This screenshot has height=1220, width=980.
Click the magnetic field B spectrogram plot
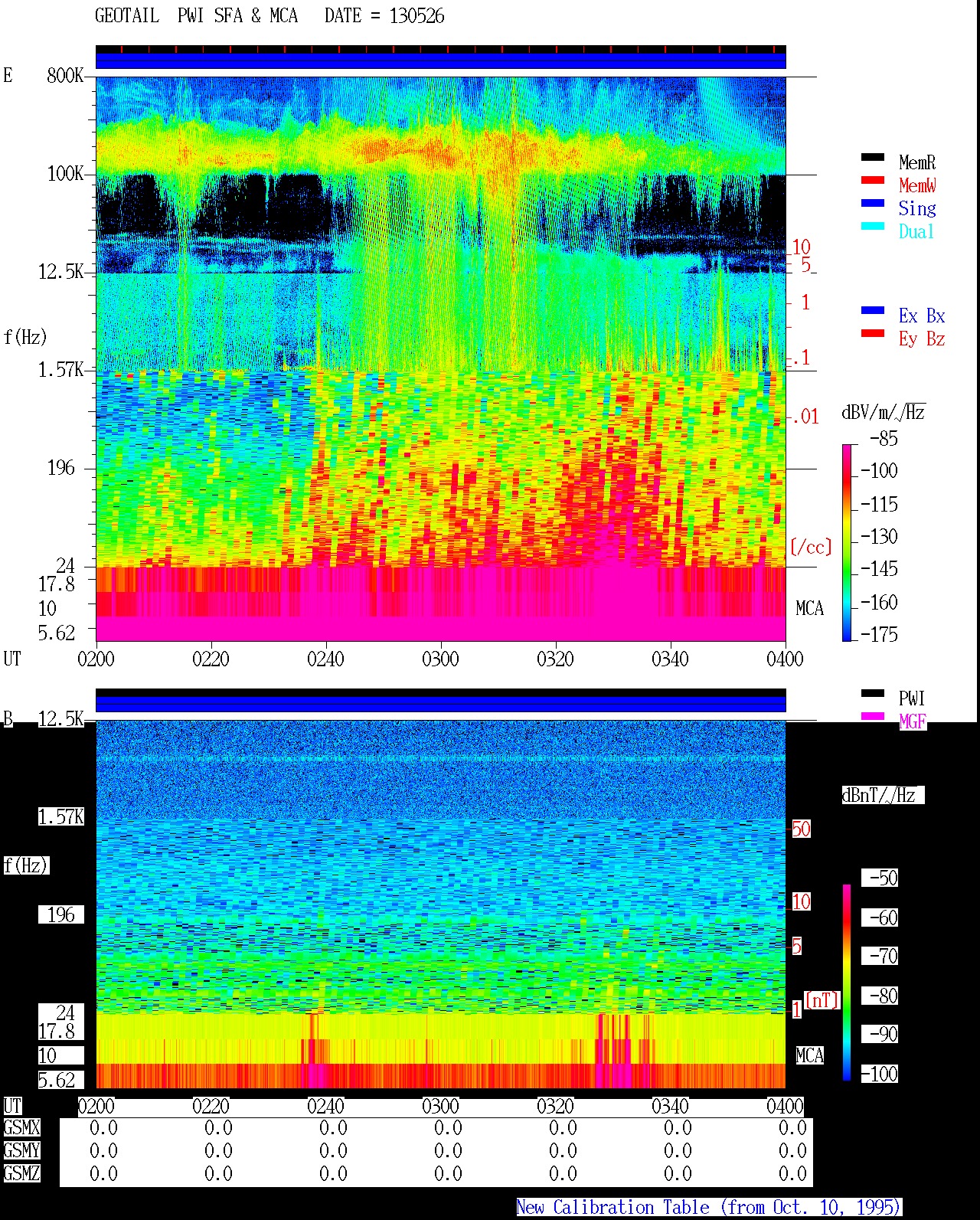(x=441, y=904)
